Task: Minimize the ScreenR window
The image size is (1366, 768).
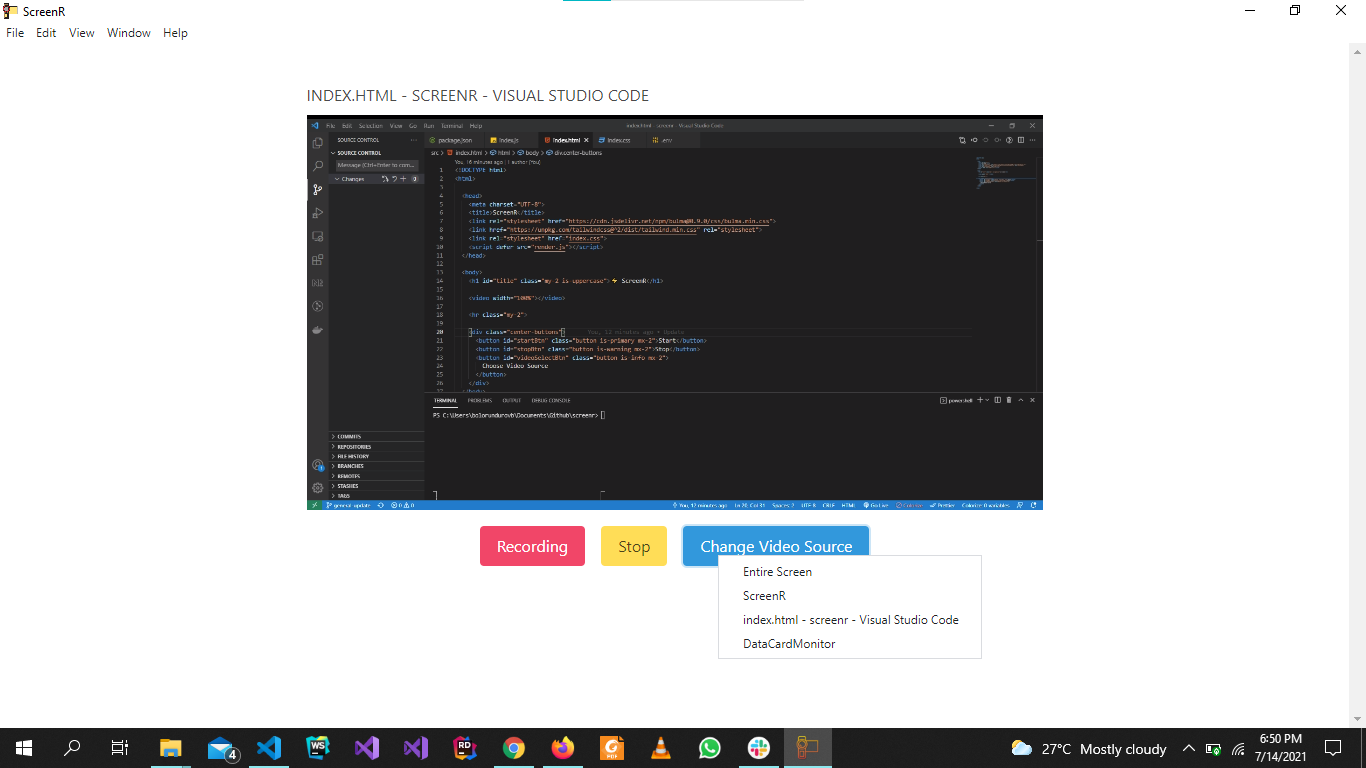Action: [x=1251, y=11]
